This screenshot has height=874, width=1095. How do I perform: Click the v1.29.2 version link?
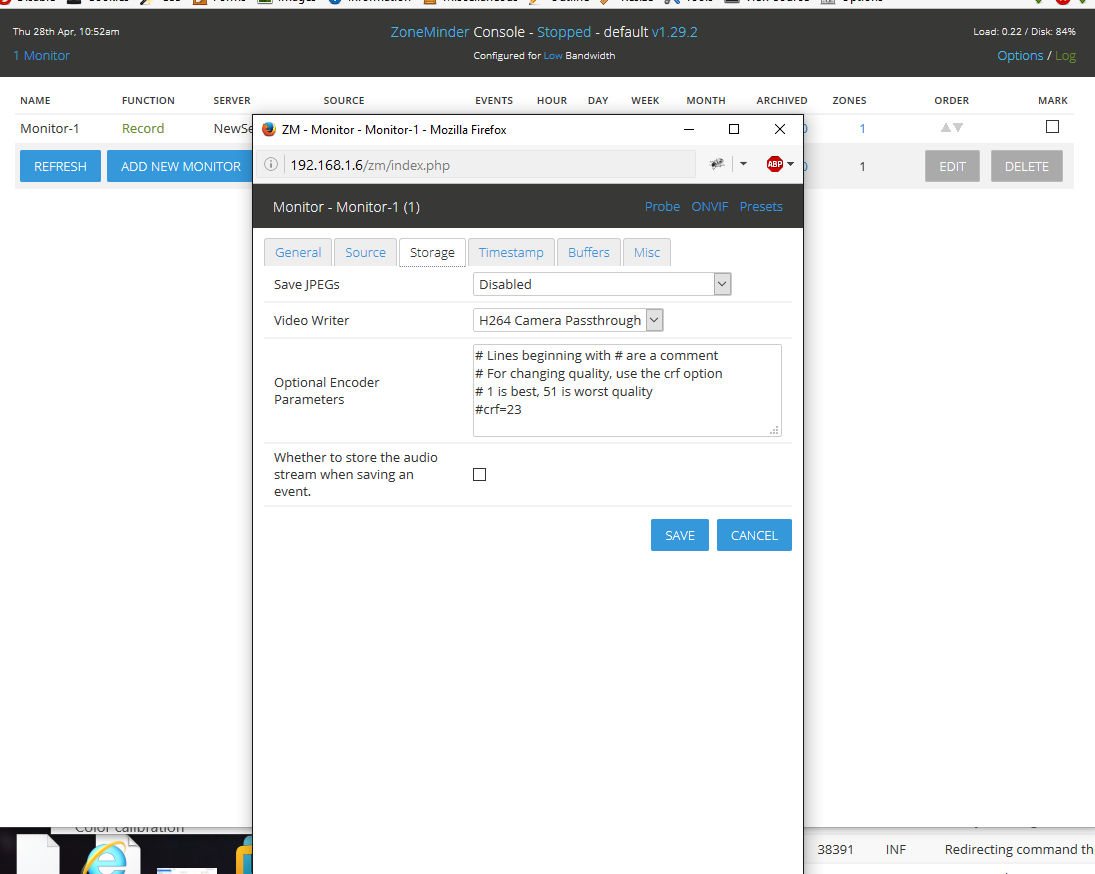coord(674,32)
